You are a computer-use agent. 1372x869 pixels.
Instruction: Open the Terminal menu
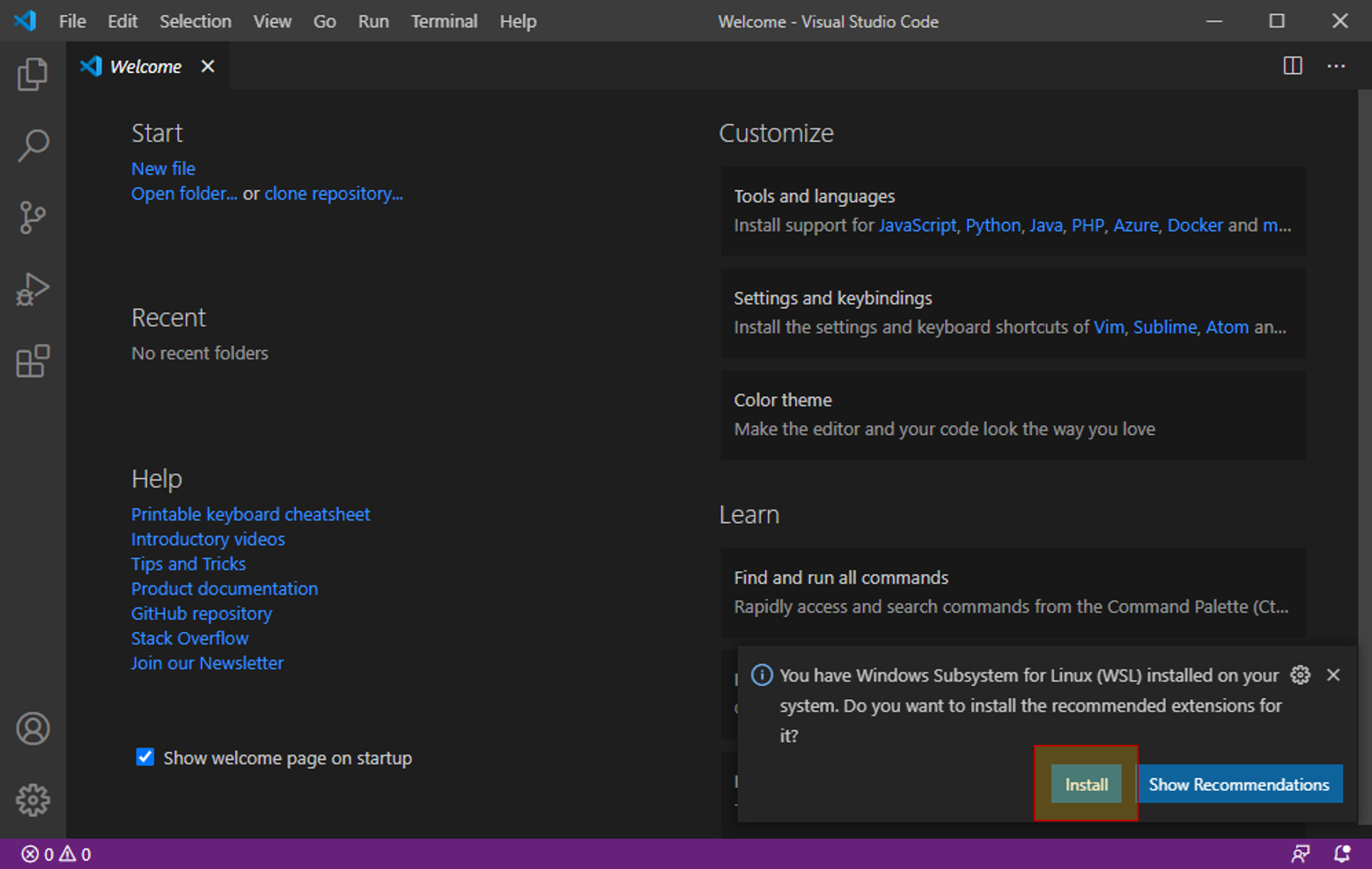(444, 21)
